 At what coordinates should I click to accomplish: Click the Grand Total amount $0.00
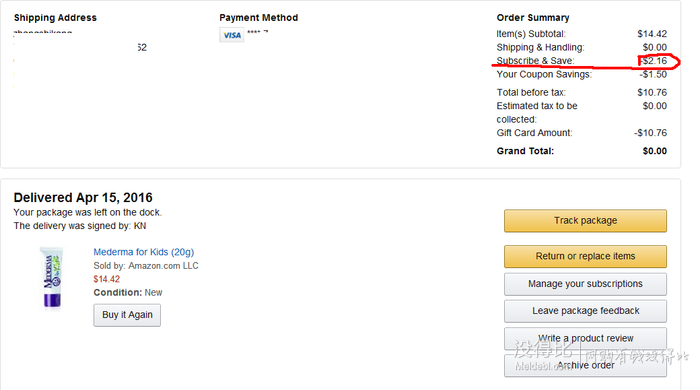(655, 151)
